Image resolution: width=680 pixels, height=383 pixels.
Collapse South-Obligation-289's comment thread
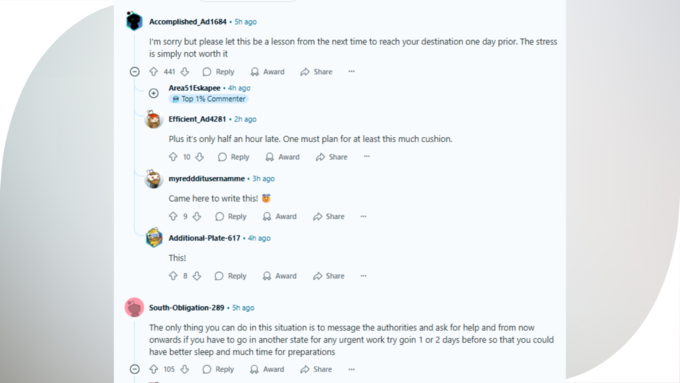[135, 369]
